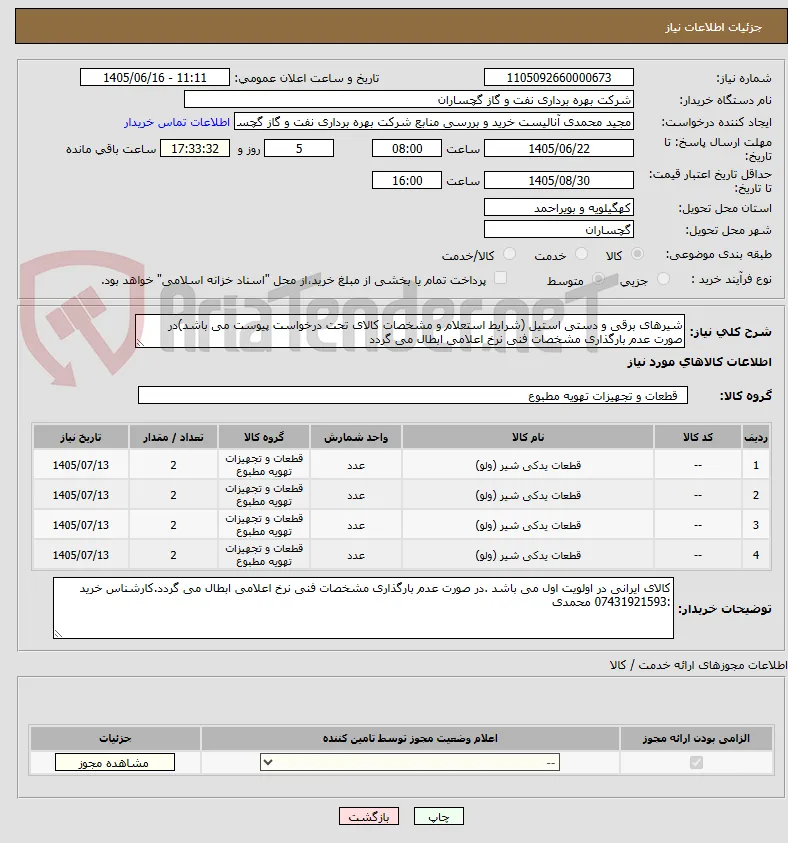This screenshot has width=788, height=843.
Task: Click the گروه کالا column header
Action: (x=264, y=437)
